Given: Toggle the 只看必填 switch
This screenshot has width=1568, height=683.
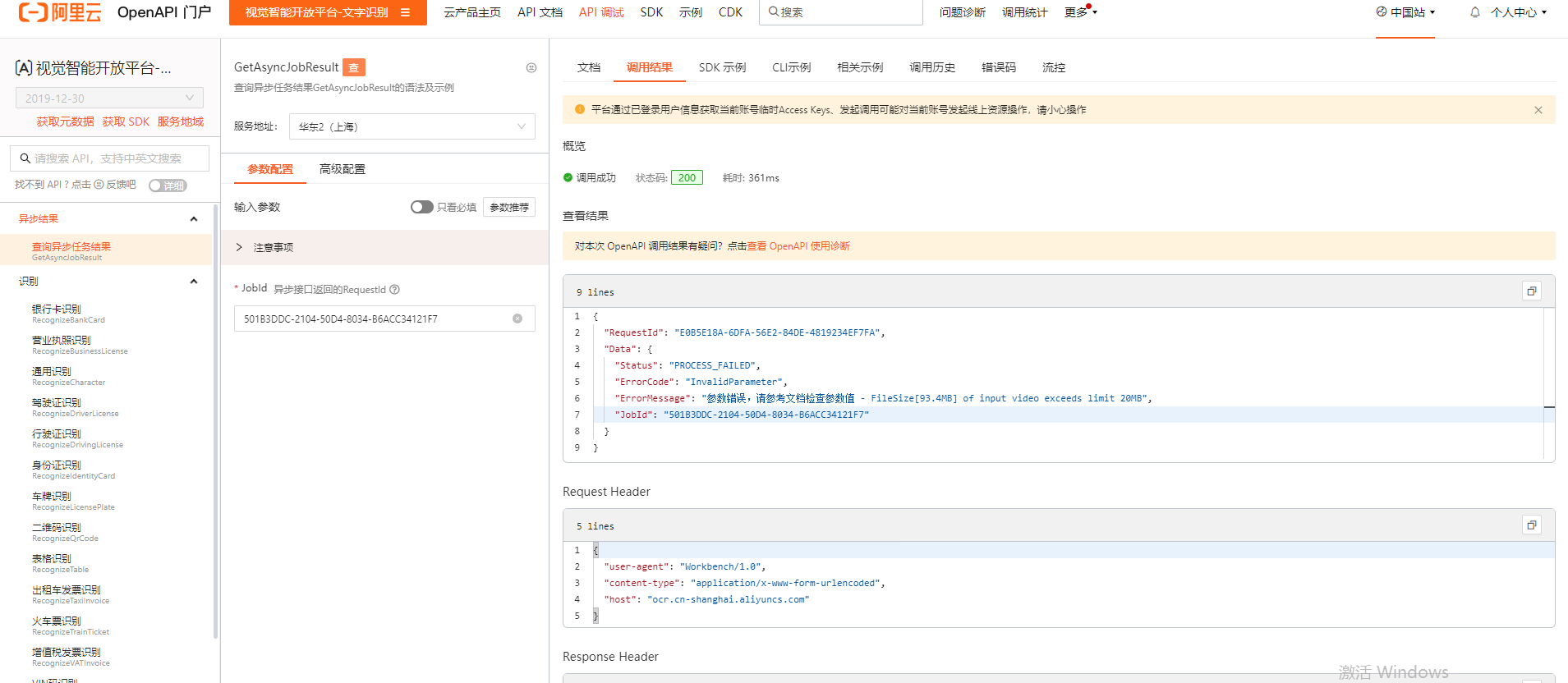Looking at the screenshot, I should (x=421, y=207).
